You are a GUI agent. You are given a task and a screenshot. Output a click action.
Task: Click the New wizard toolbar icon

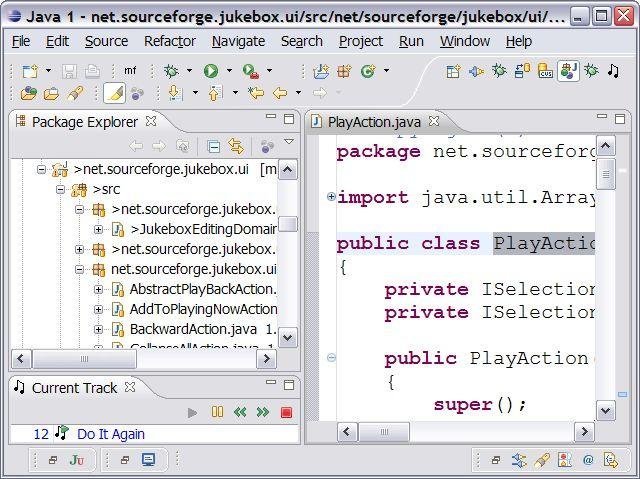coord(30,71)
